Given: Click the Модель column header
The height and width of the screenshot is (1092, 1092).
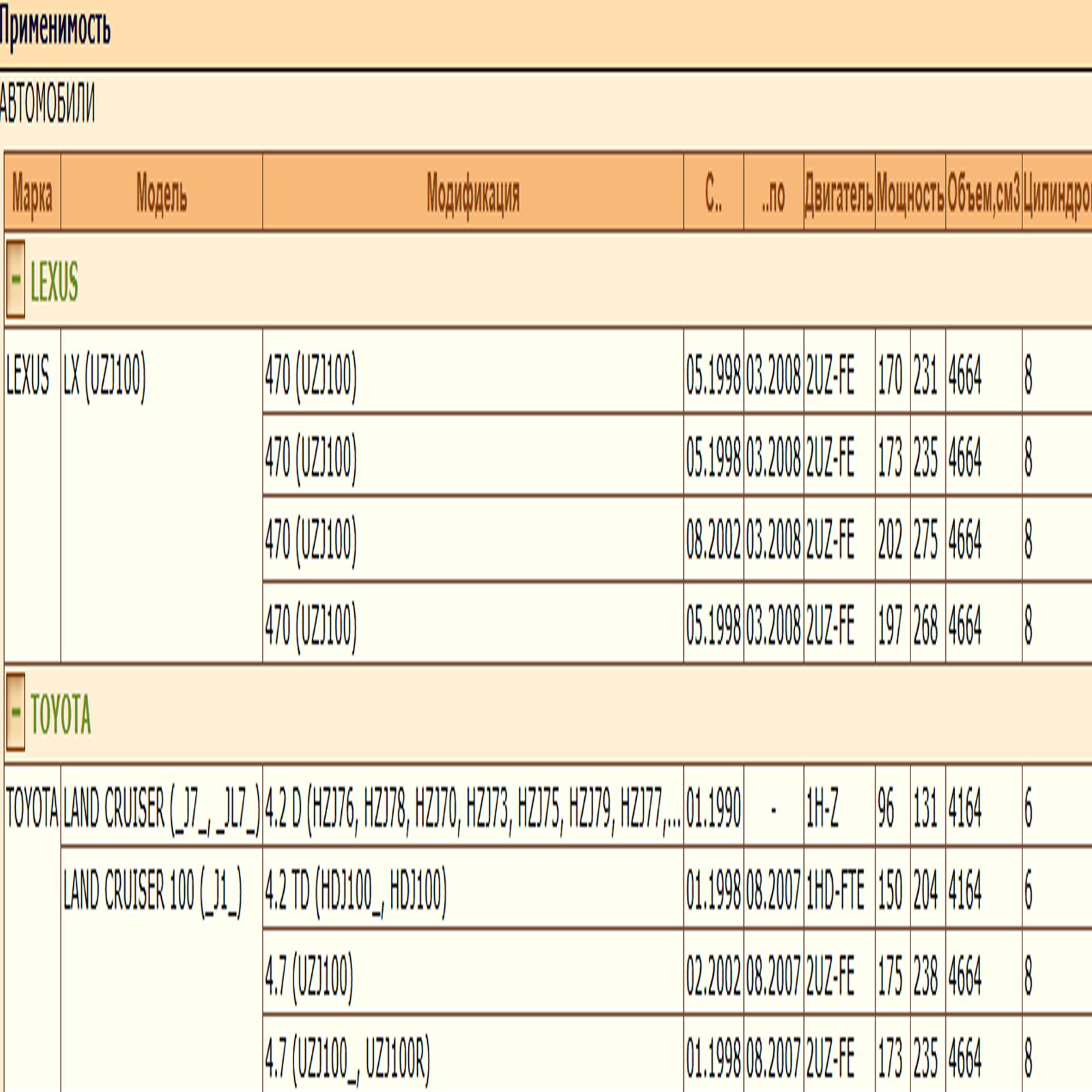Looking at the screenshot, I should 161,193.
